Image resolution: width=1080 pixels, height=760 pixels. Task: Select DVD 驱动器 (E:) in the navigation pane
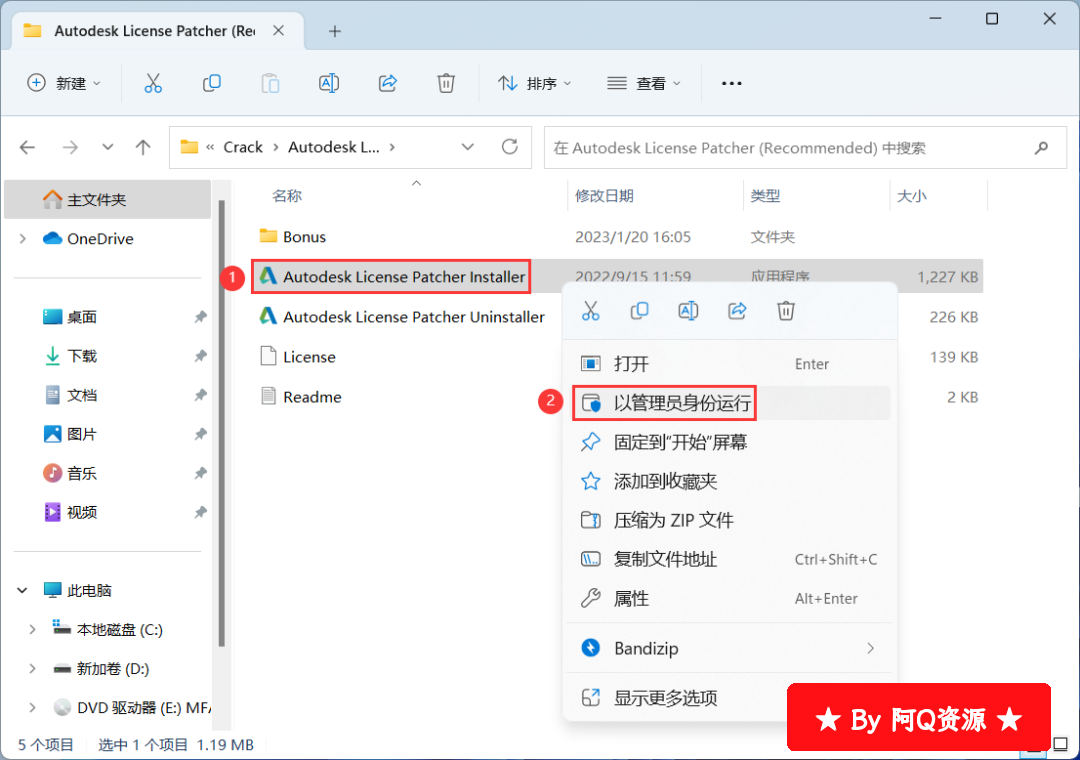point(131,708)
